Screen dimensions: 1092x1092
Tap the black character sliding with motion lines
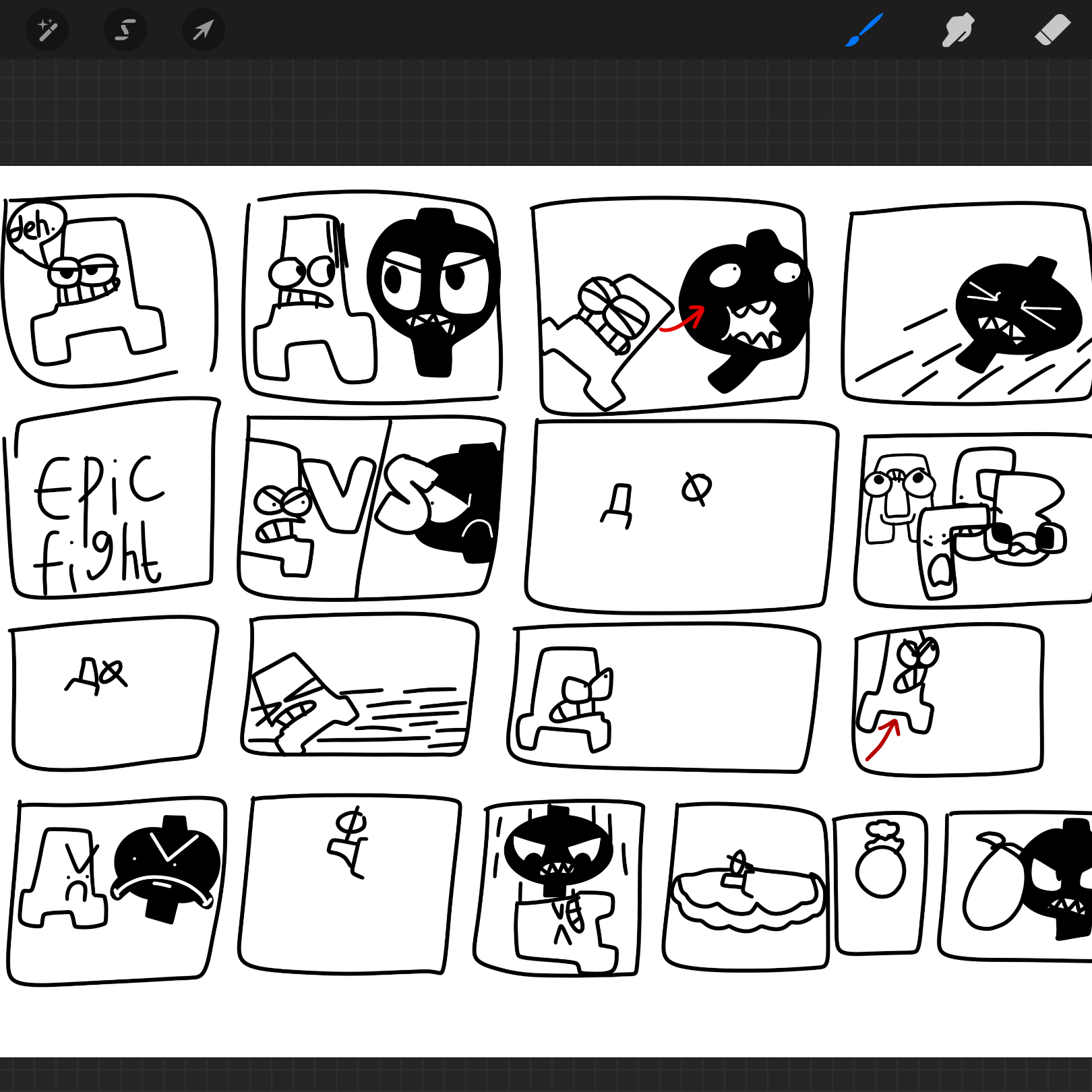click(x=1011, y=311)
